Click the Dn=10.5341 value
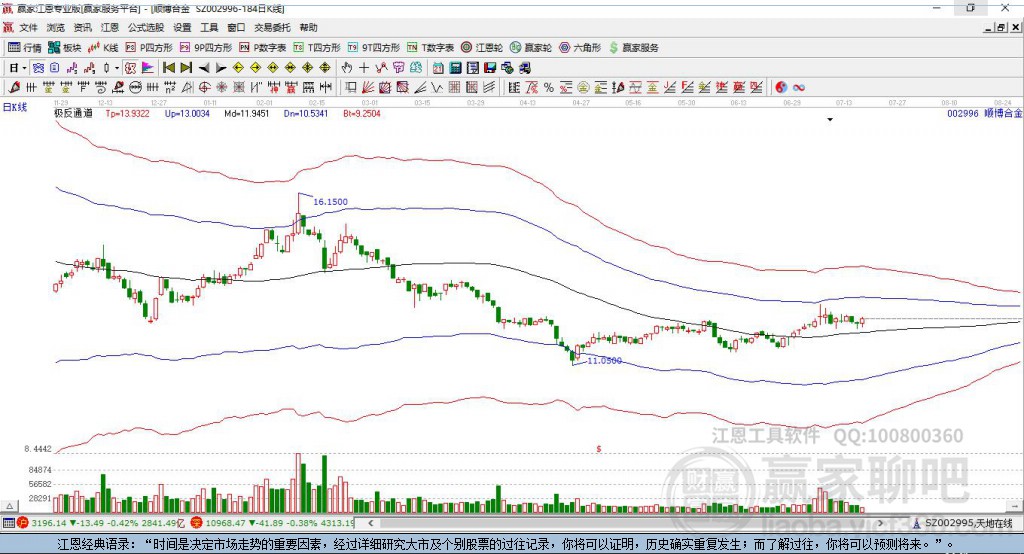Viewport: 1024px width, 554px height. coord(306,113)
